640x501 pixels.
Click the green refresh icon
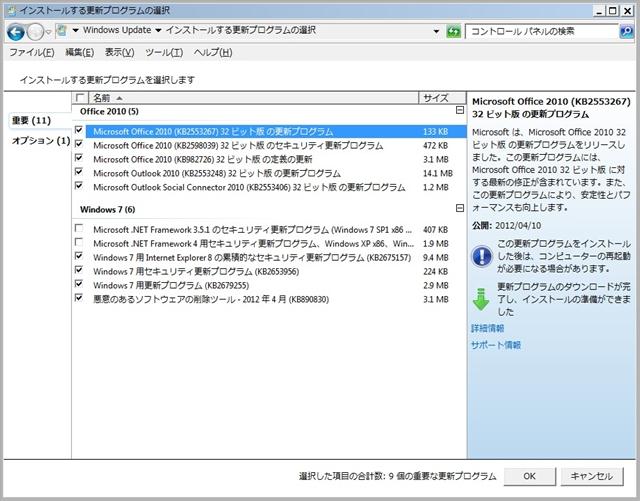[x=453, y=31]
